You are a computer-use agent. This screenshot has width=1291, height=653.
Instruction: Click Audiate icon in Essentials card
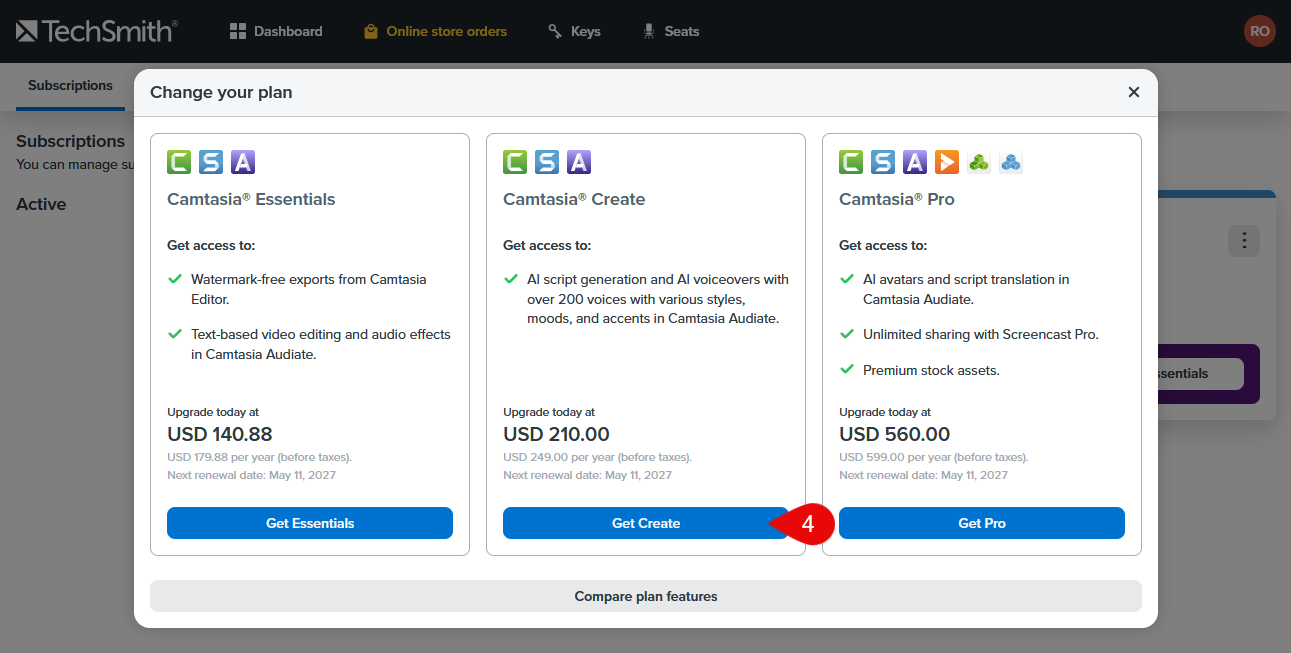click(243, 162)
